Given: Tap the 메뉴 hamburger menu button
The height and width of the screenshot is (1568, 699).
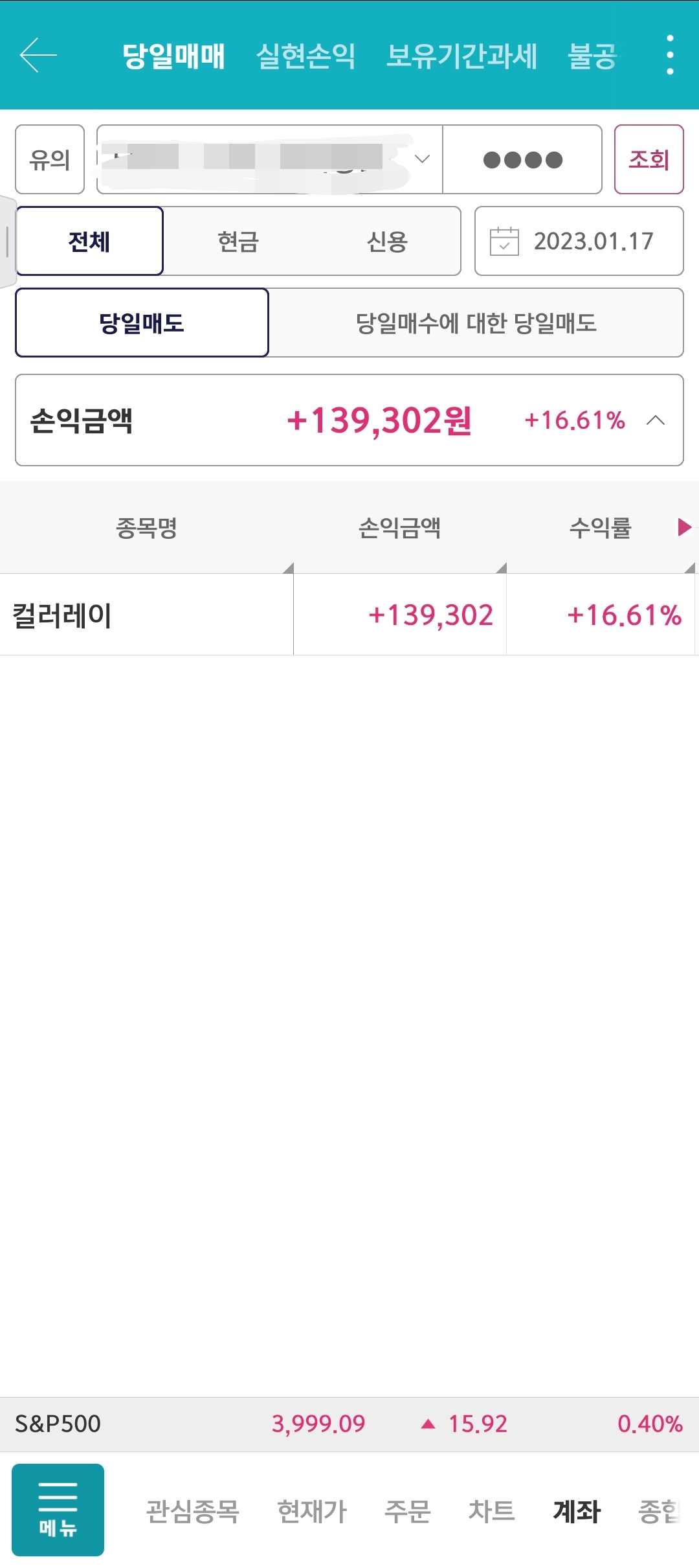Looking at the screenshot, I should point(58,1510).
